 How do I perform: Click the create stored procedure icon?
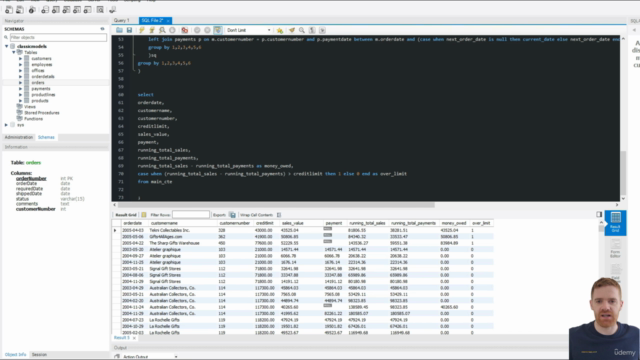(x=77, y=10)
